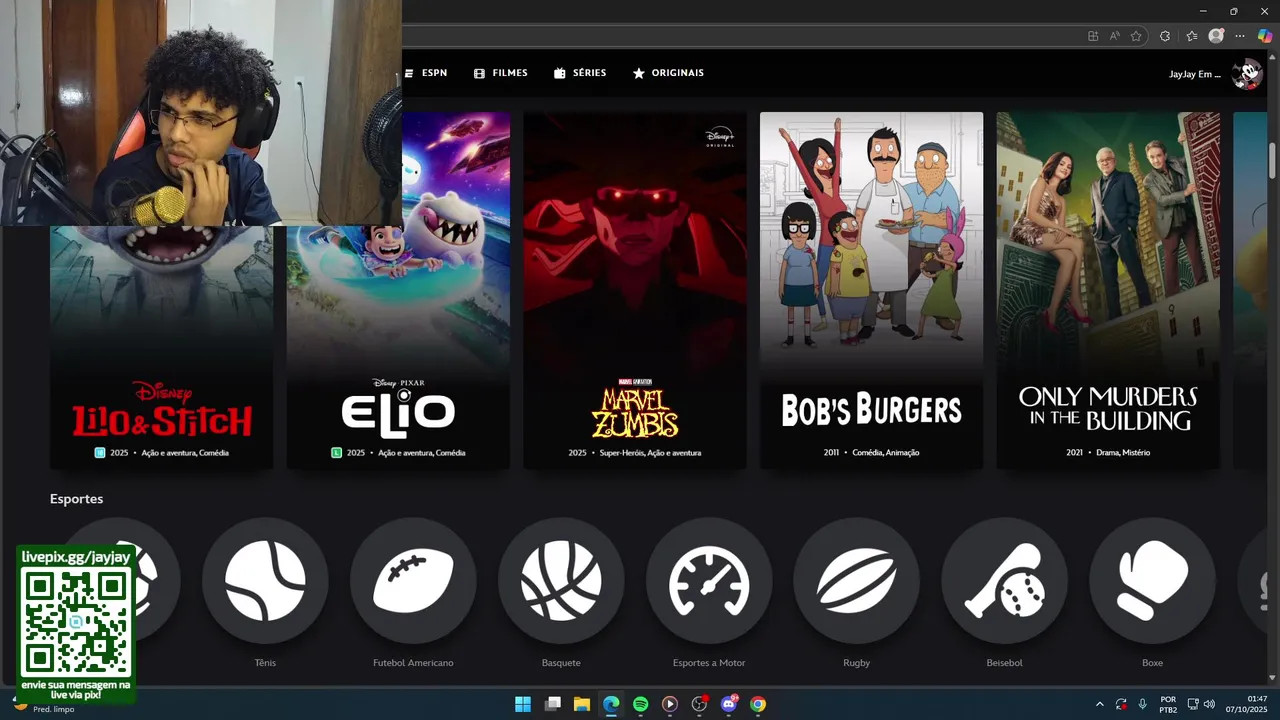The image size is (1280, 720).
Task: Click the Tênis label text
Action: pos(265,663)
